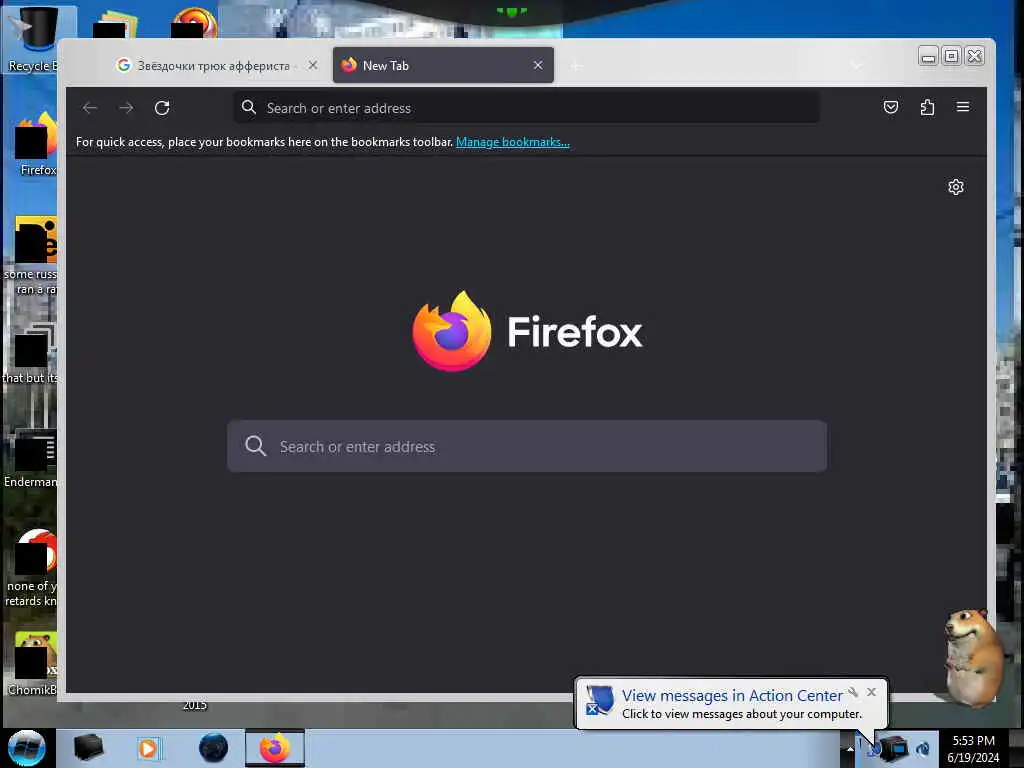Focus the top address bar field
The image size is (1024, 768).
click(526, 107)
